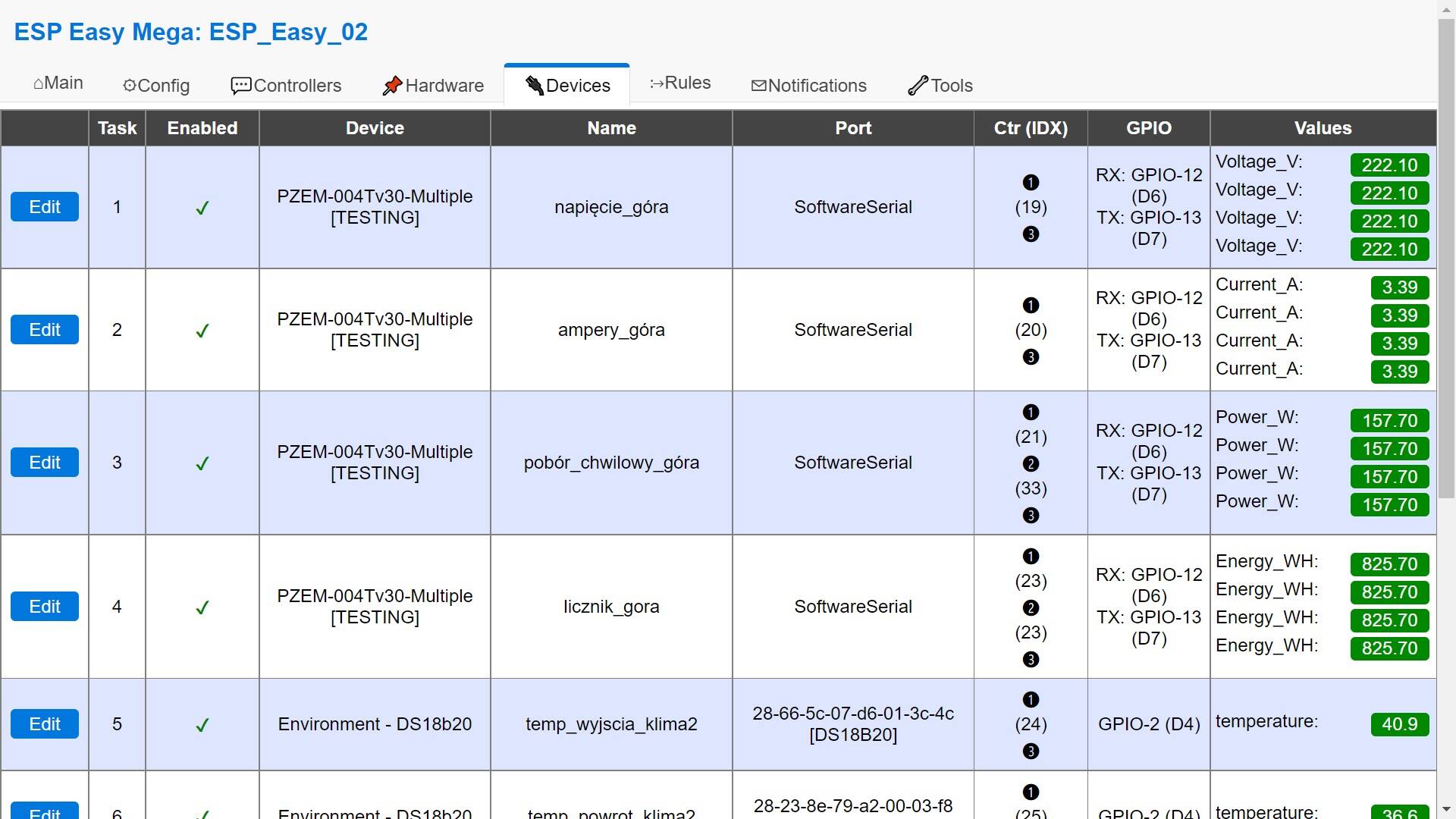Screen dimensions: 1456x819
Task: Click the first Power_W value 157.70
Action: tap(1389, 421)
